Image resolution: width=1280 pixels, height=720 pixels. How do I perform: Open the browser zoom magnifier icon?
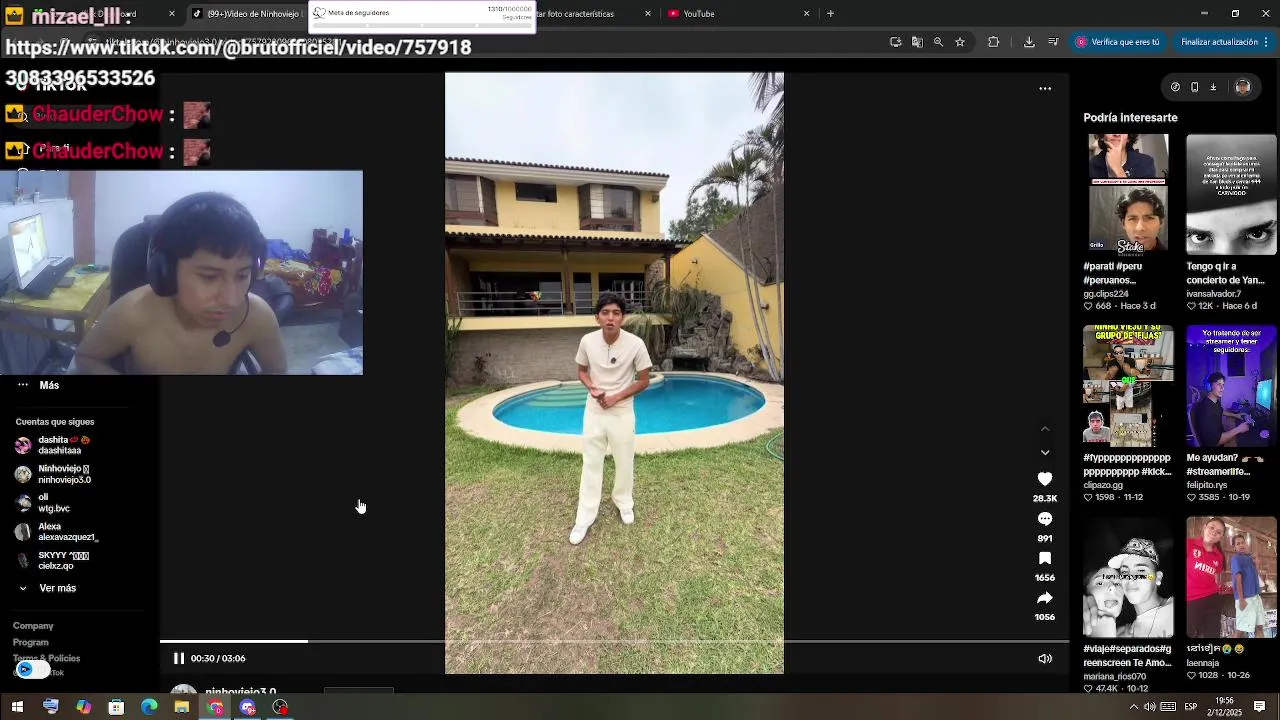[x=938, y=42]
